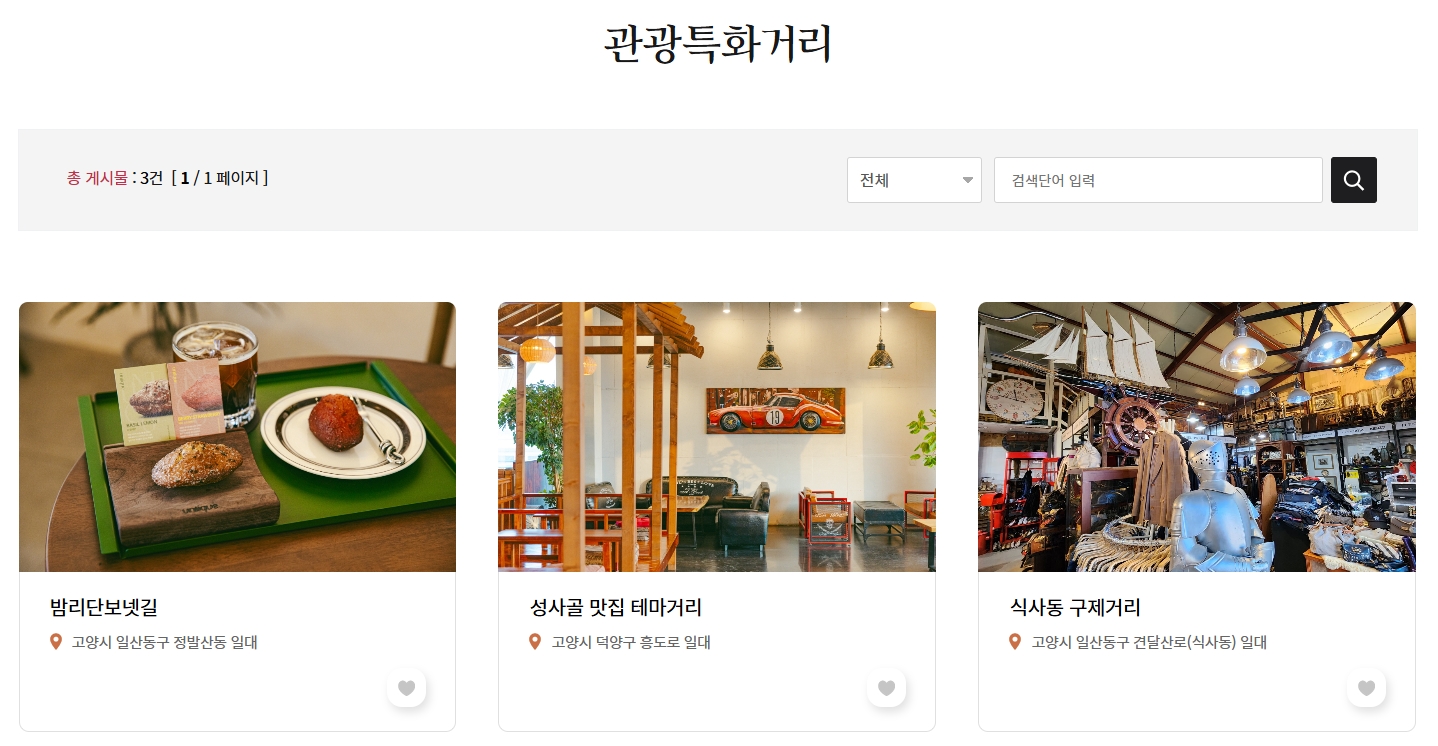Open the 식사동 구제거리 title link

(1075, 607)
